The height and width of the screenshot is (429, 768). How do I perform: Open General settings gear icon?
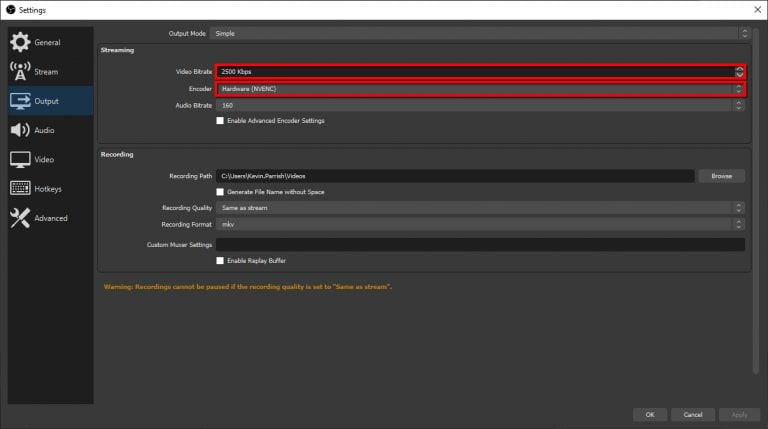tap(20, 42)
